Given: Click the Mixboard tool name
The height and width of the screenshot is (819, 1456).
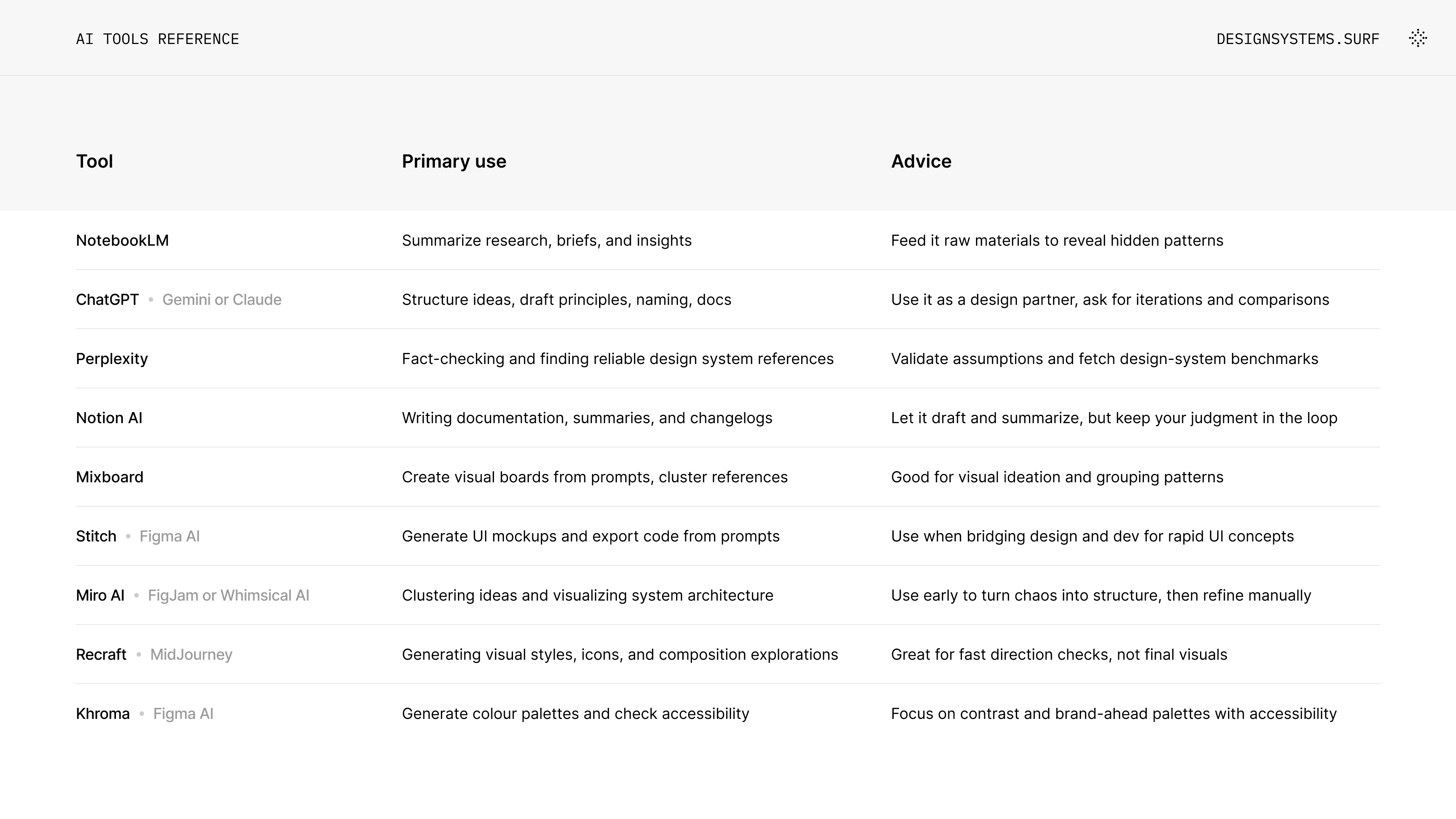Looking at the screenshot, I should (x=110, y=477).
